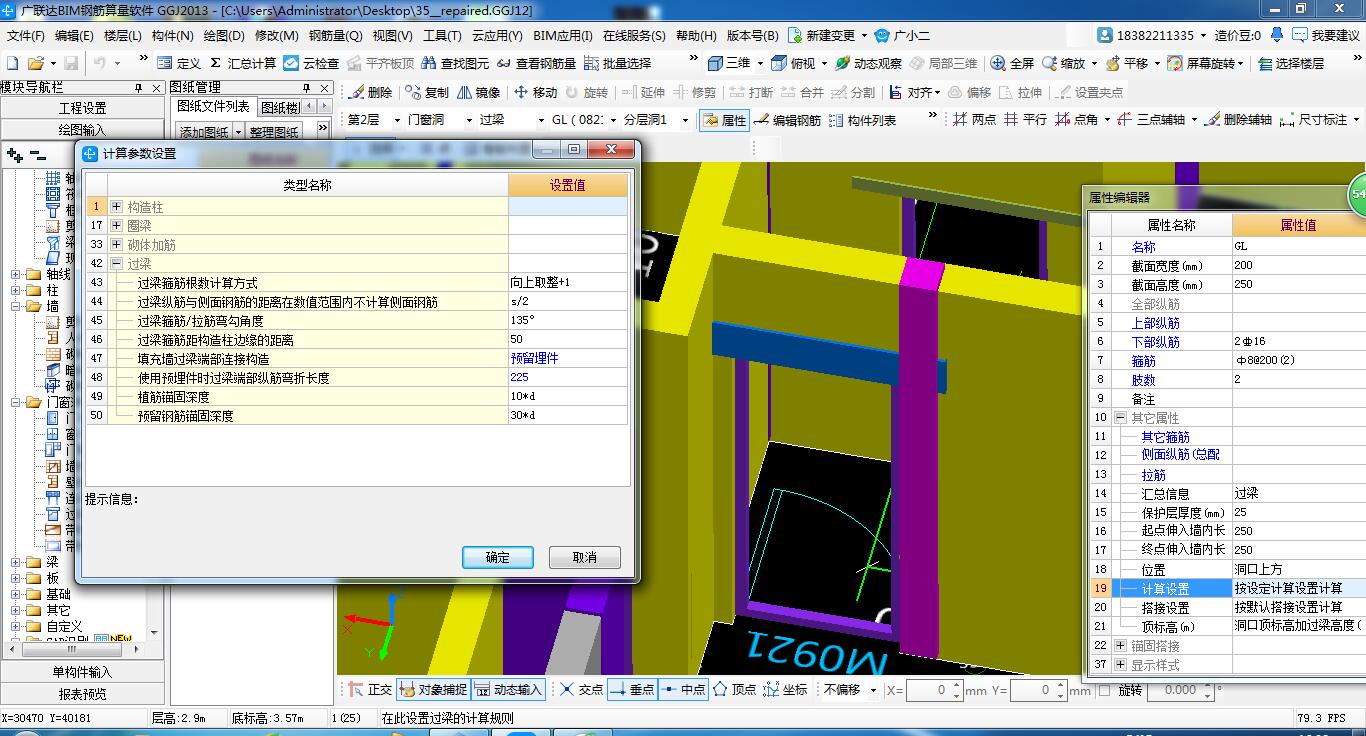1366x736 pixels.
Task: Click the 新建变更 new change button
Action: [x=826, y=35]
